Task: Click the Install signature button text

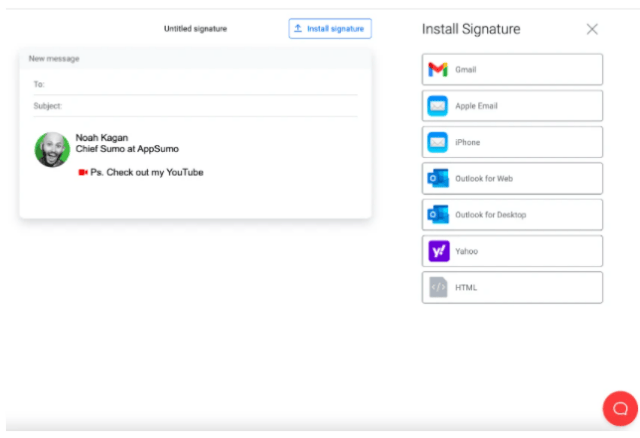Action: pyautogui.click(x=336, y=29)
